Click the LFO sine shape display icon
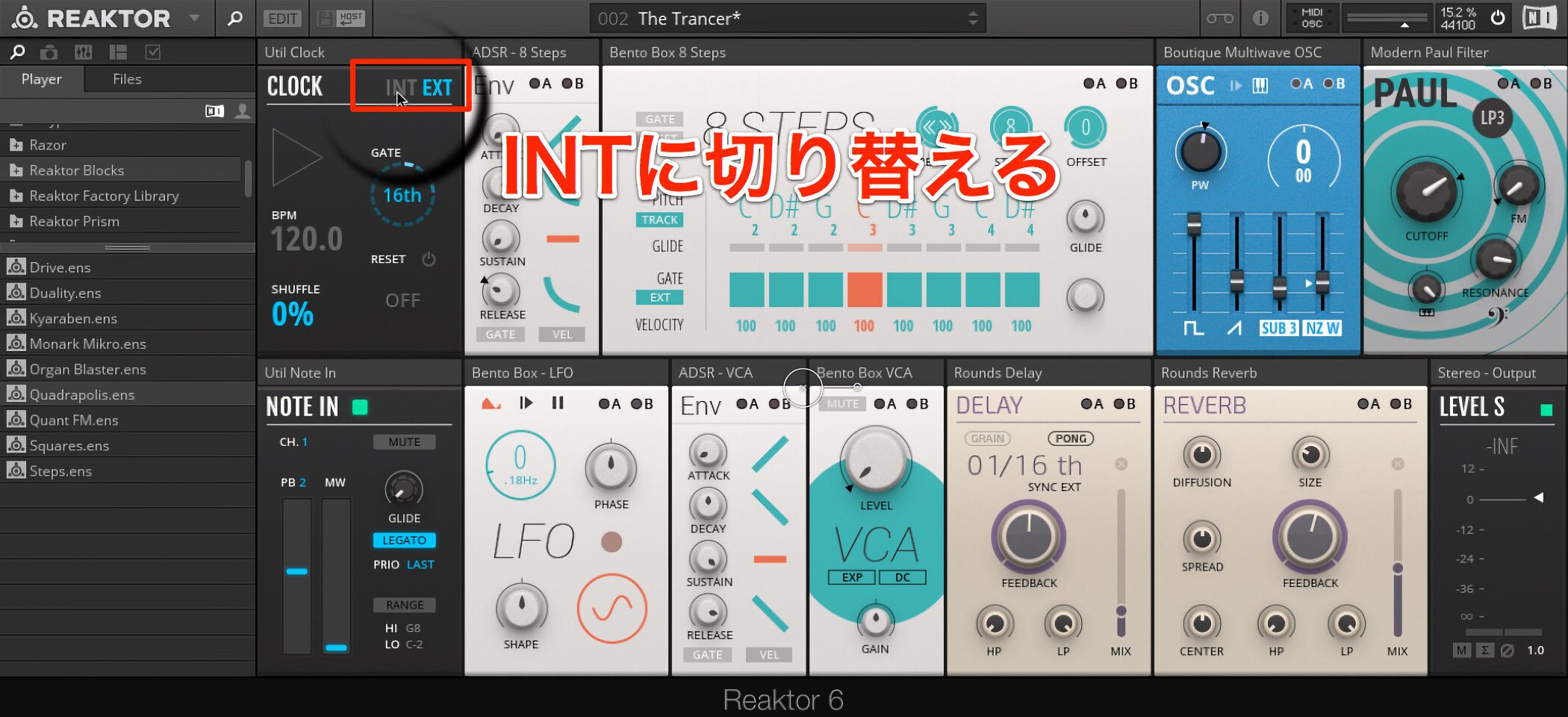1568x717 pixels. coord(612,609)
